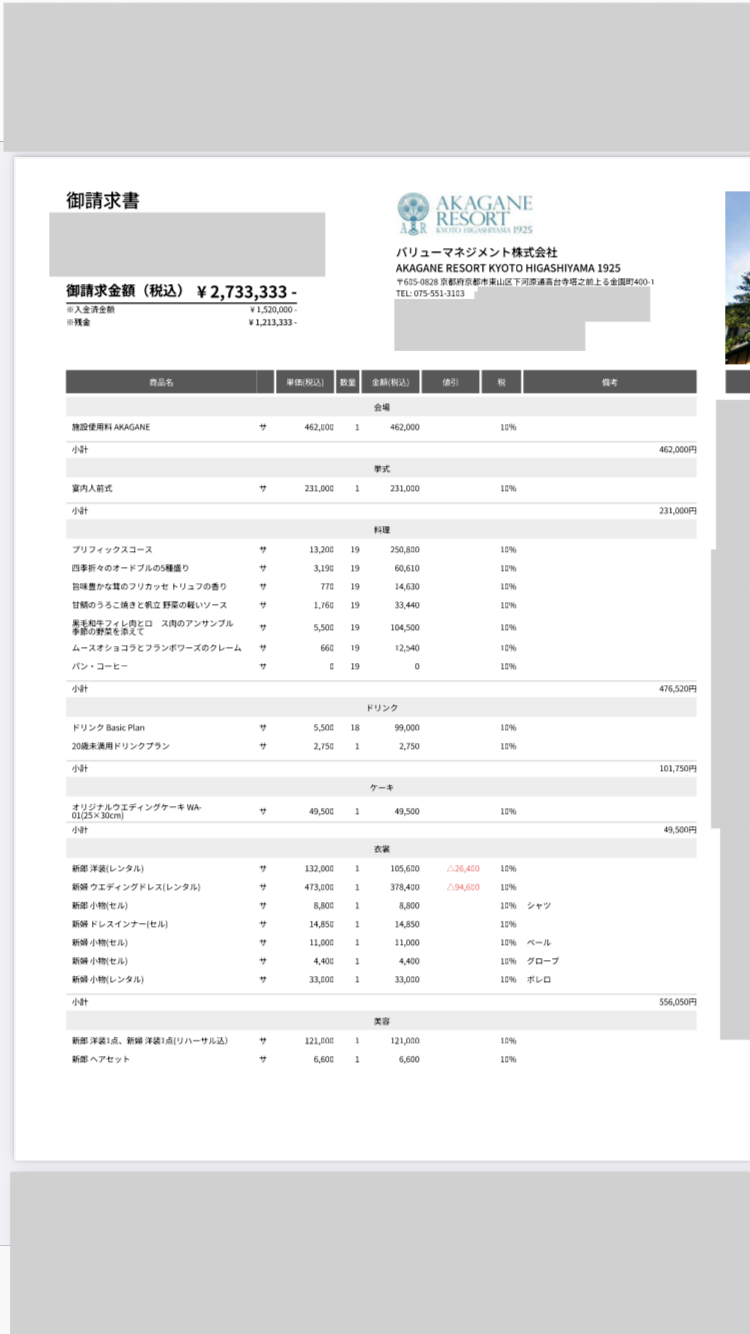Click the postal address line 〒605-0828
750x1334 pixels.
[525, 282]
